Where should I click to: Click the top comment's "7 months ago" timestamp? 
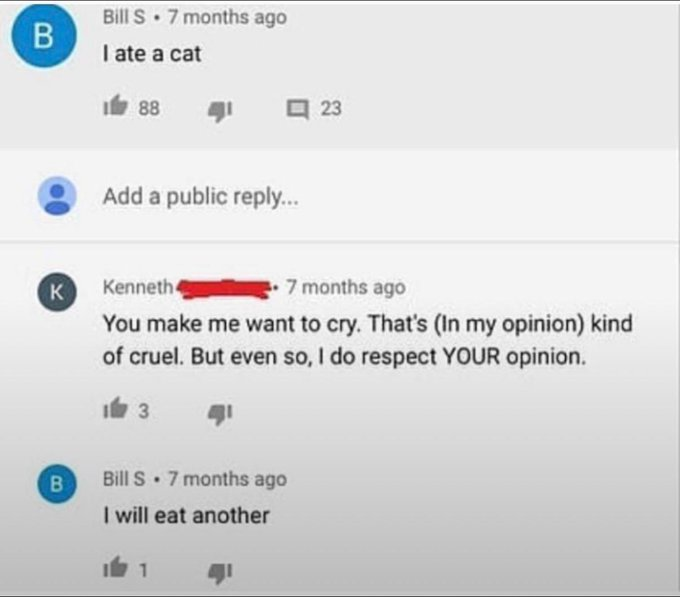coord(226,18)
